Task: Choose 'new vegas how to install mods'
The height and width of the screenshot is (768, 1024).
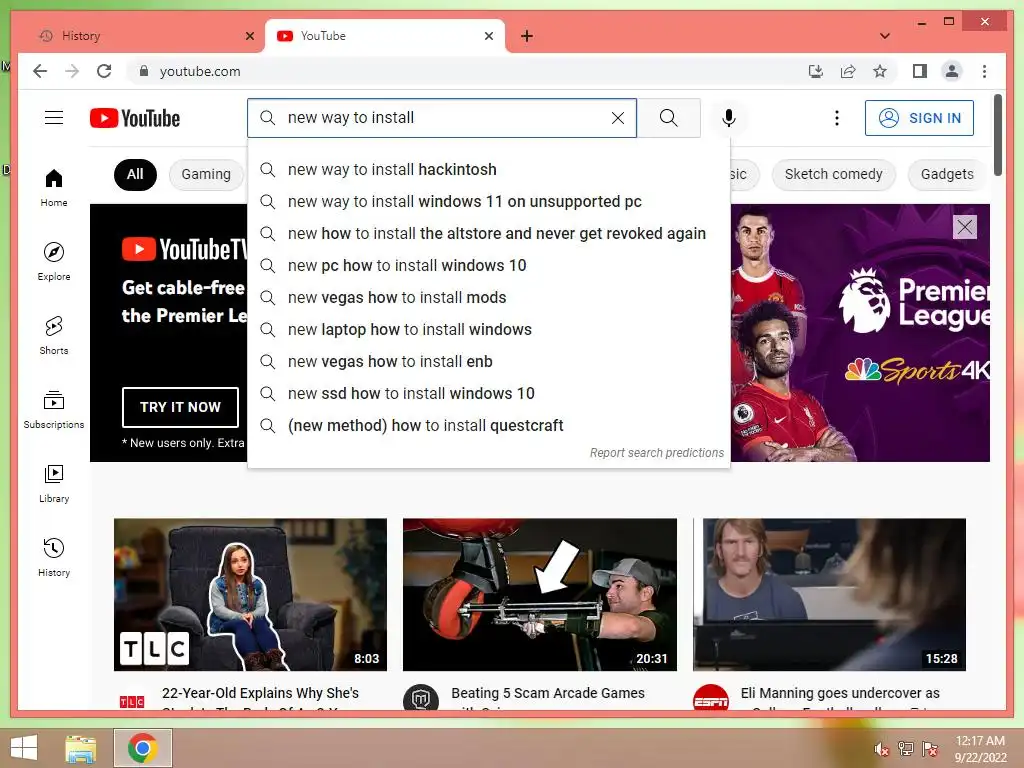Action: pos(488,297)
